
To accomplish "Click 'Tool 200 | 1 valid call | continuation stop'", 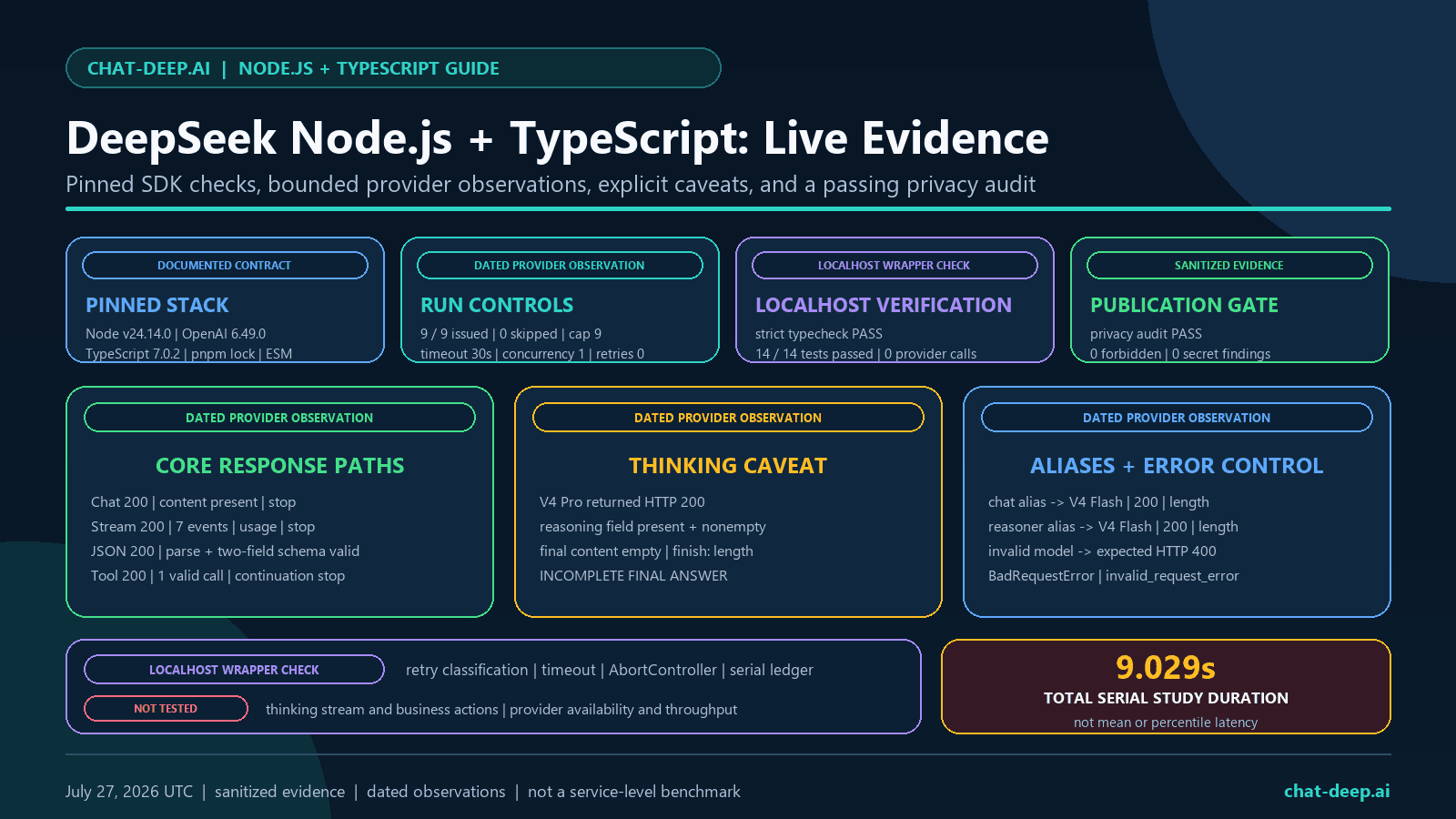I will click(x=217, y=576).
